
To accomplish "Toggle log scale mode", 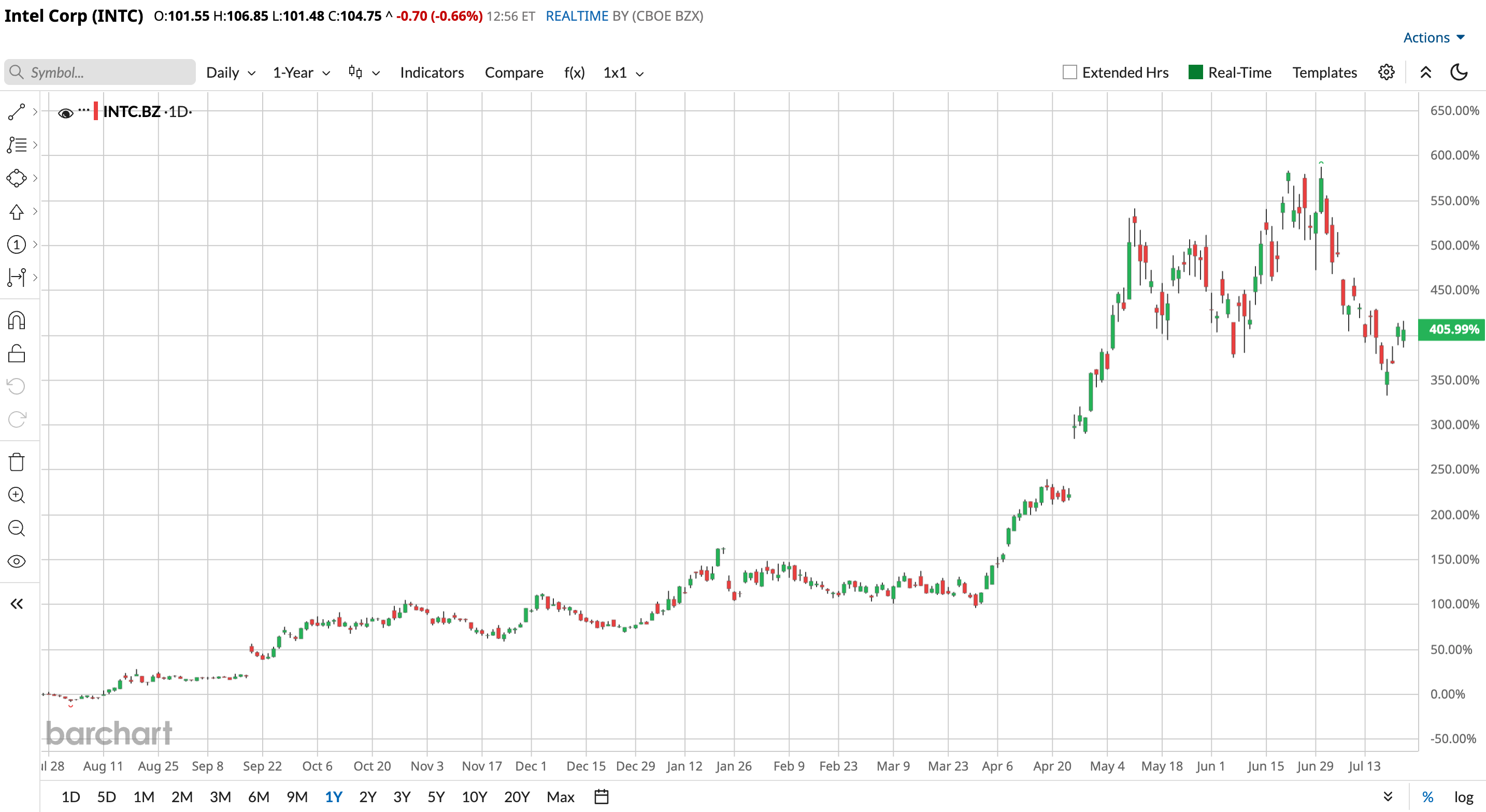I will coord(1464,797).
